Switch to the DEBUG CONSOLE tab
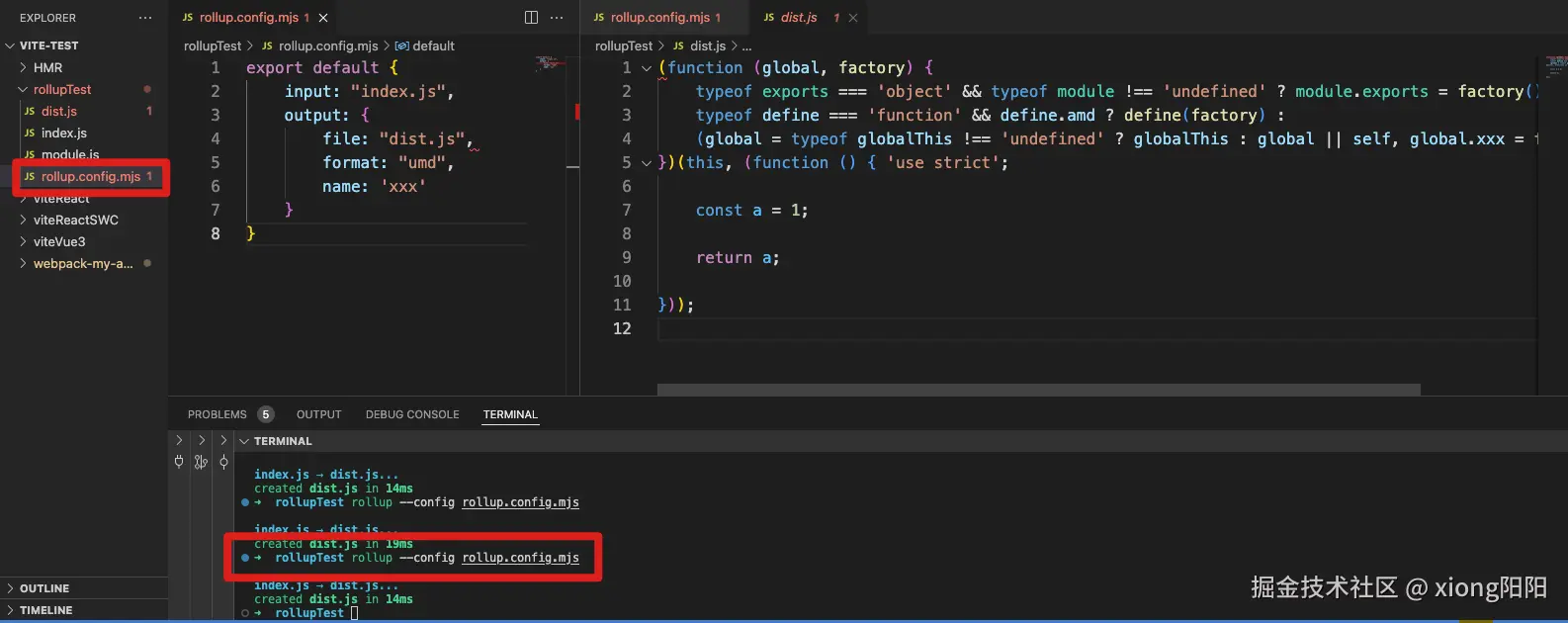Screen dimensions: 1568x623 point(412,414)
